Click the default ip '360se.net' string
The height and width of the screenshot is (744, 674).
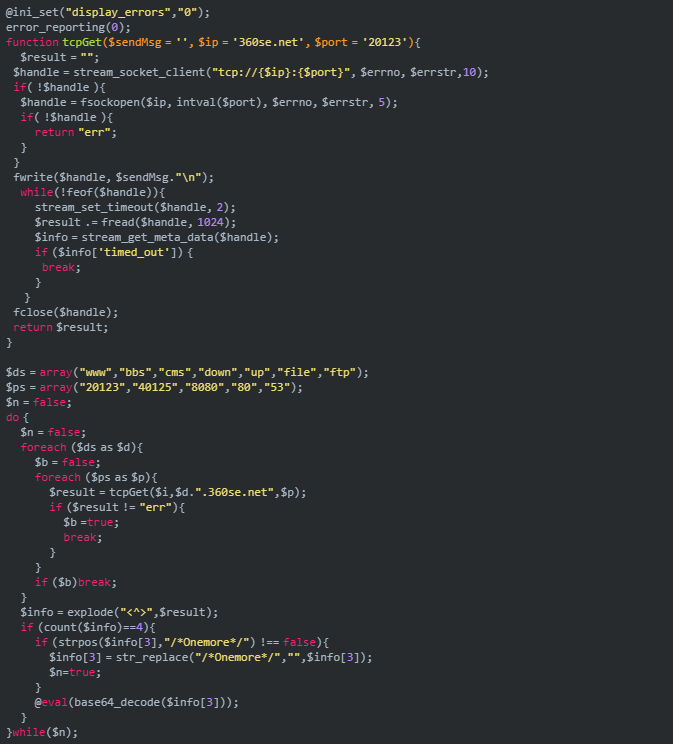click(x=268, y=42)
